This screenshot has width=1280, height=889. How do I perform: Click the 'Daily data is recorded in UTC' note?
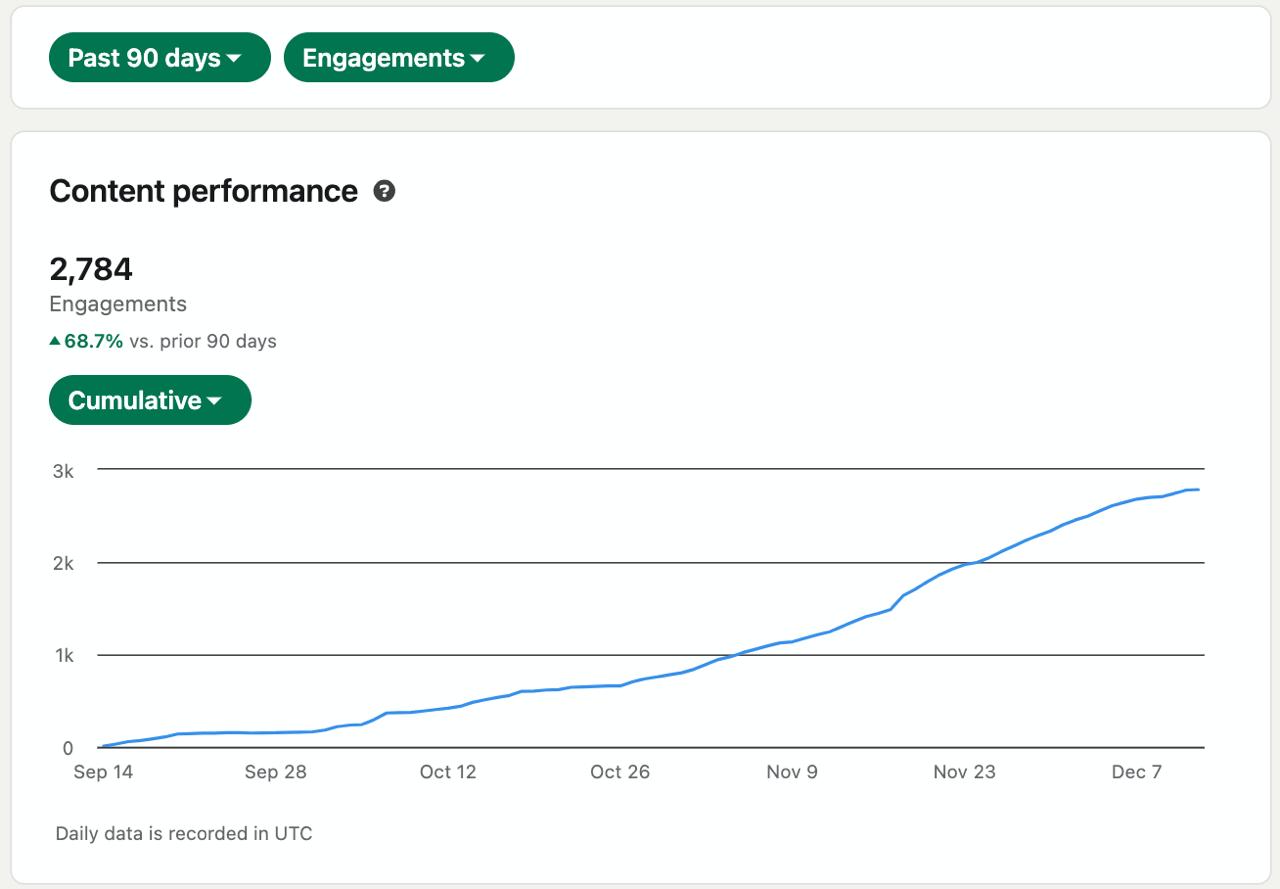click(x=184, y=833)
